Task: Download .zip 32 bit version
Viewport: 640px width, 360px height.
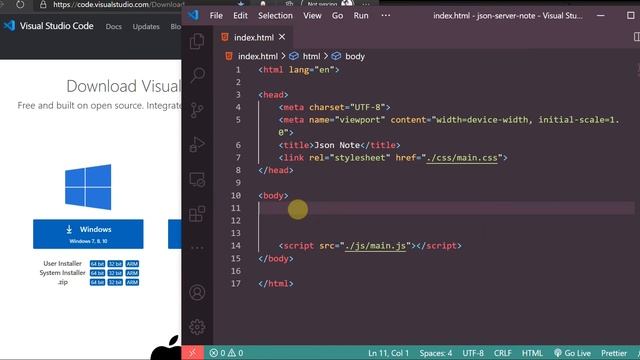Action: coord(115,282)
